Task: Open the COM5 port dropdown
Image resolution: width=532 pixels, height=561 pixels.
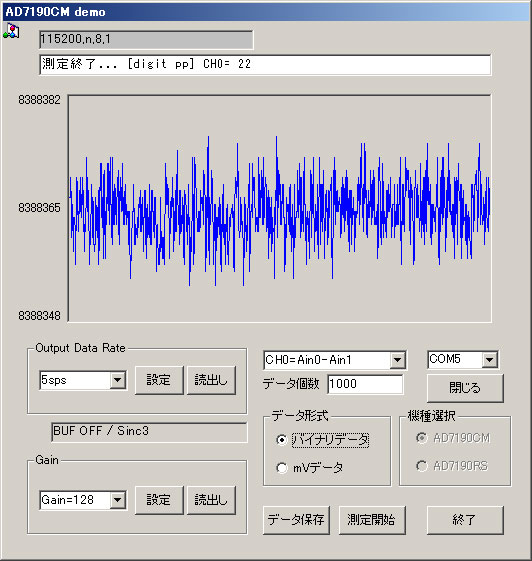Action: pyautogui.click(x=490, y=360)
